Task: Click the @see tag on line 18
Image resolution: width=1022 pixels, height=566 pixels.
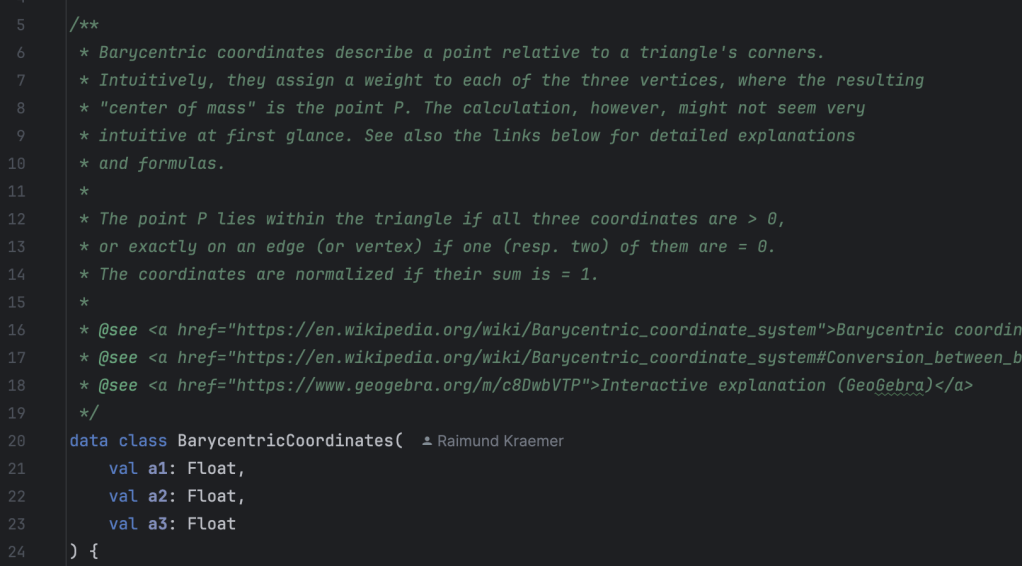Action: [118, 385]
